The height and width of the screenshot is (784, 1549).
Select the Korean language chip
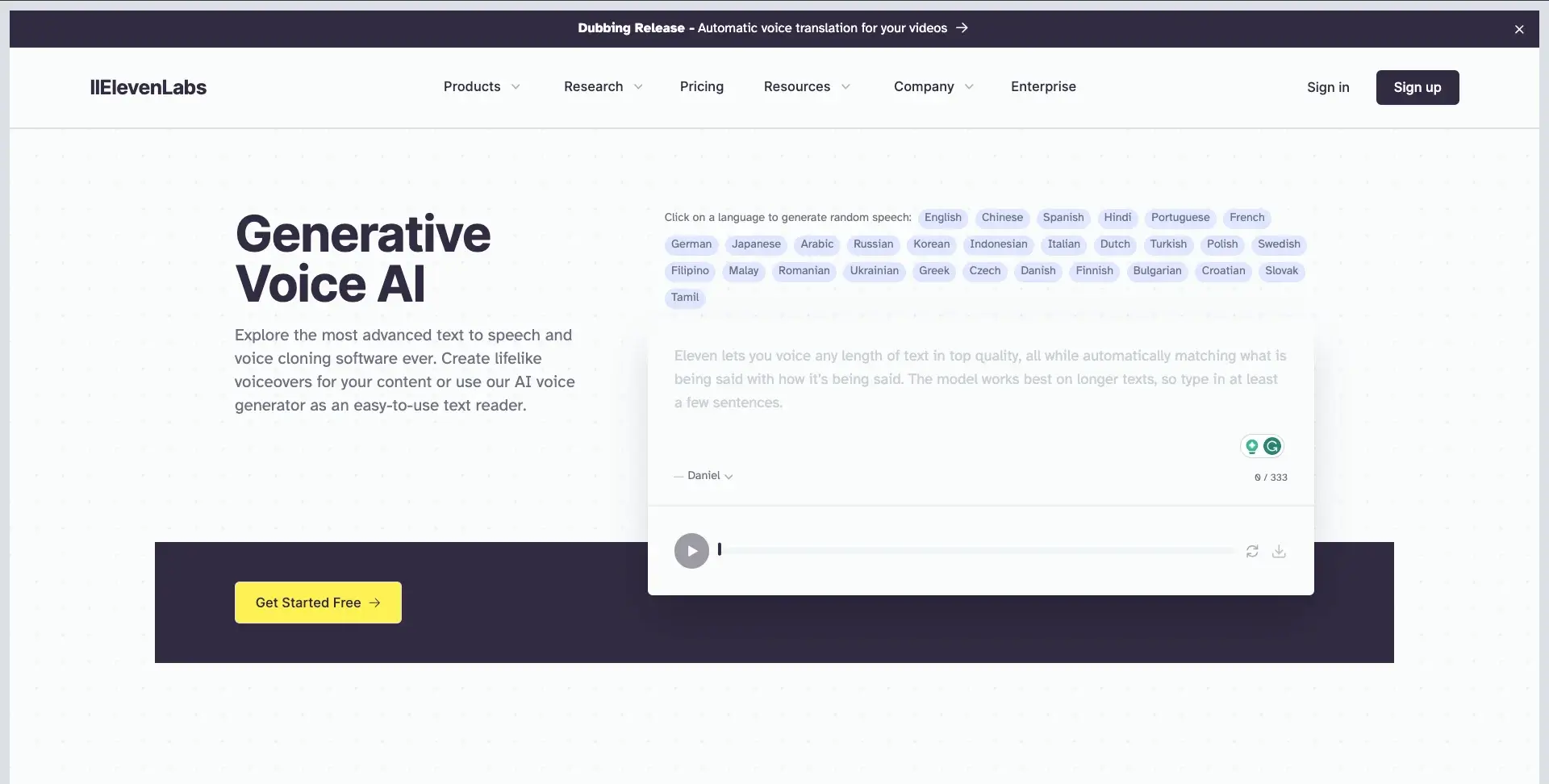[x=932, y=244]
